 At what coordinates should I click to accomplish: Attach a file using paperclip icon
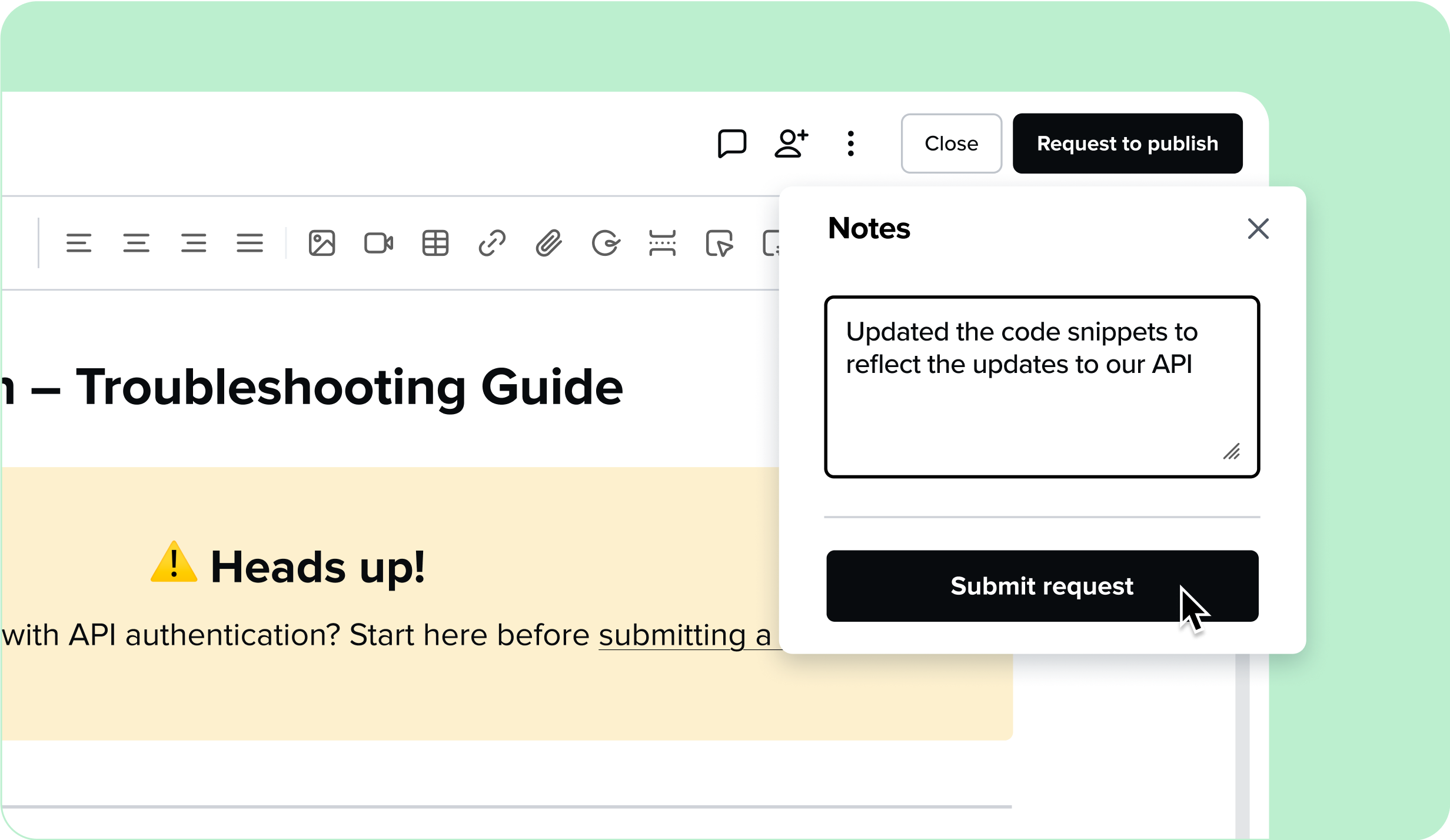[548, 243]
